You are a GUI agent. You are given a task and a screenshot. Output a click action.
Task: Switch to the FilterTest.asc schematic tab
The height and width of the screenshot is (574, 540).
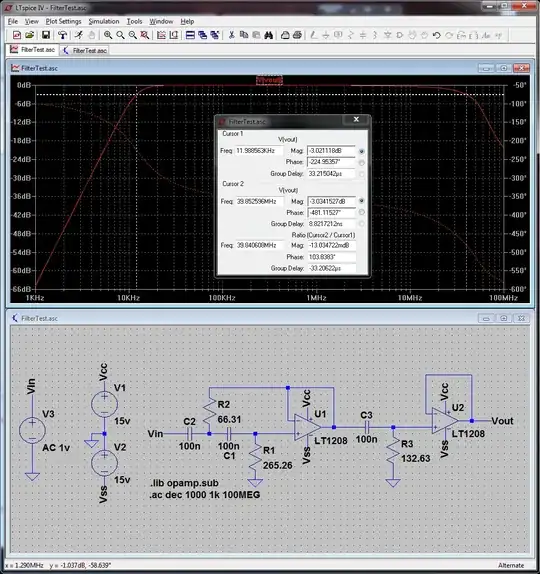point(85,51)
